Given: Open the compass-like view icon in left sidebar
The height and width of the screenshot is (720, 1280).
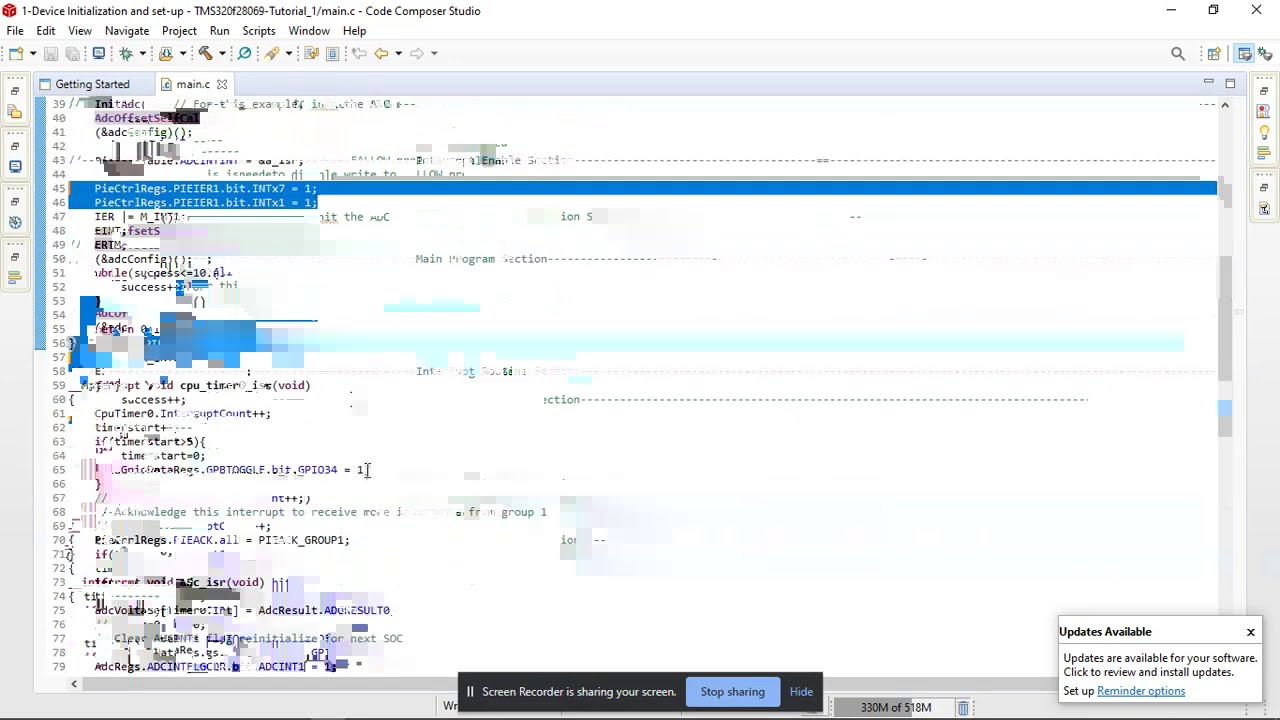Looking at the screenshot, I should pos(15,223).
